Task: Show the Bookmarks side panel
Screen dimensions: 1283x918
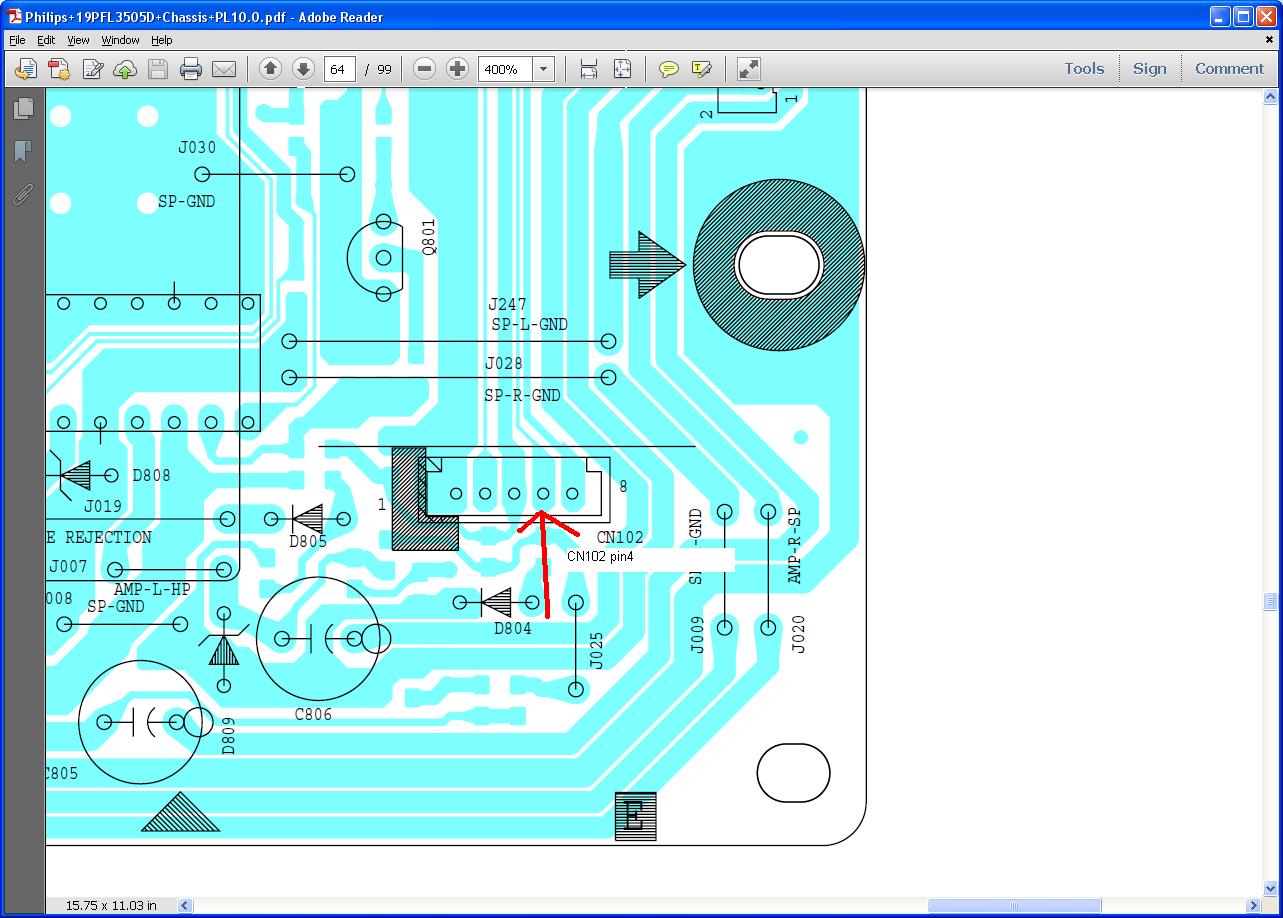Action: (x=22, y=151)
